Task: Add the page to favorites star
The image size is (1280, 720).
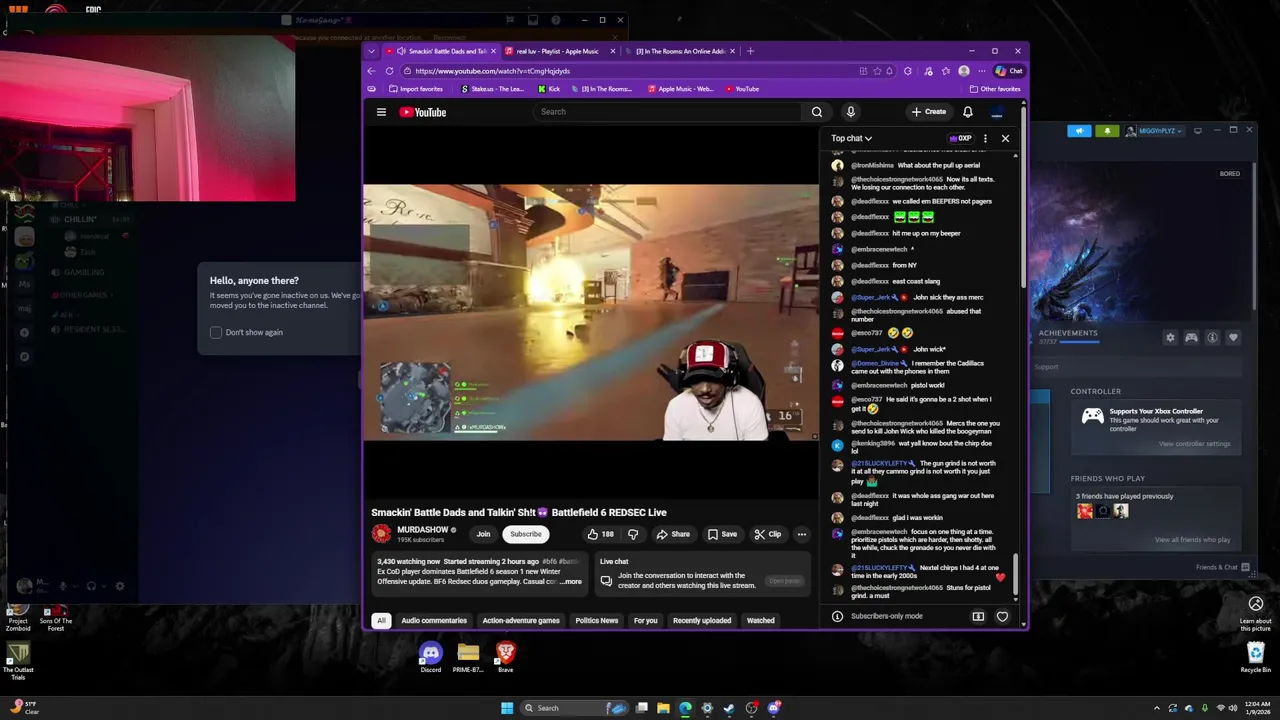Action: pos(877,71)
